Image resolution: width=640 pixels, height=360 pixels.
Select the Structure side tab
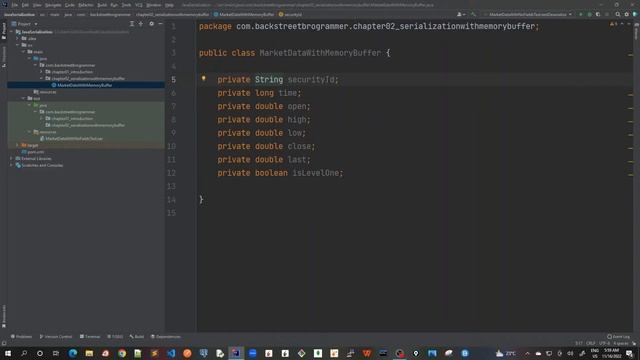(4, 56)
